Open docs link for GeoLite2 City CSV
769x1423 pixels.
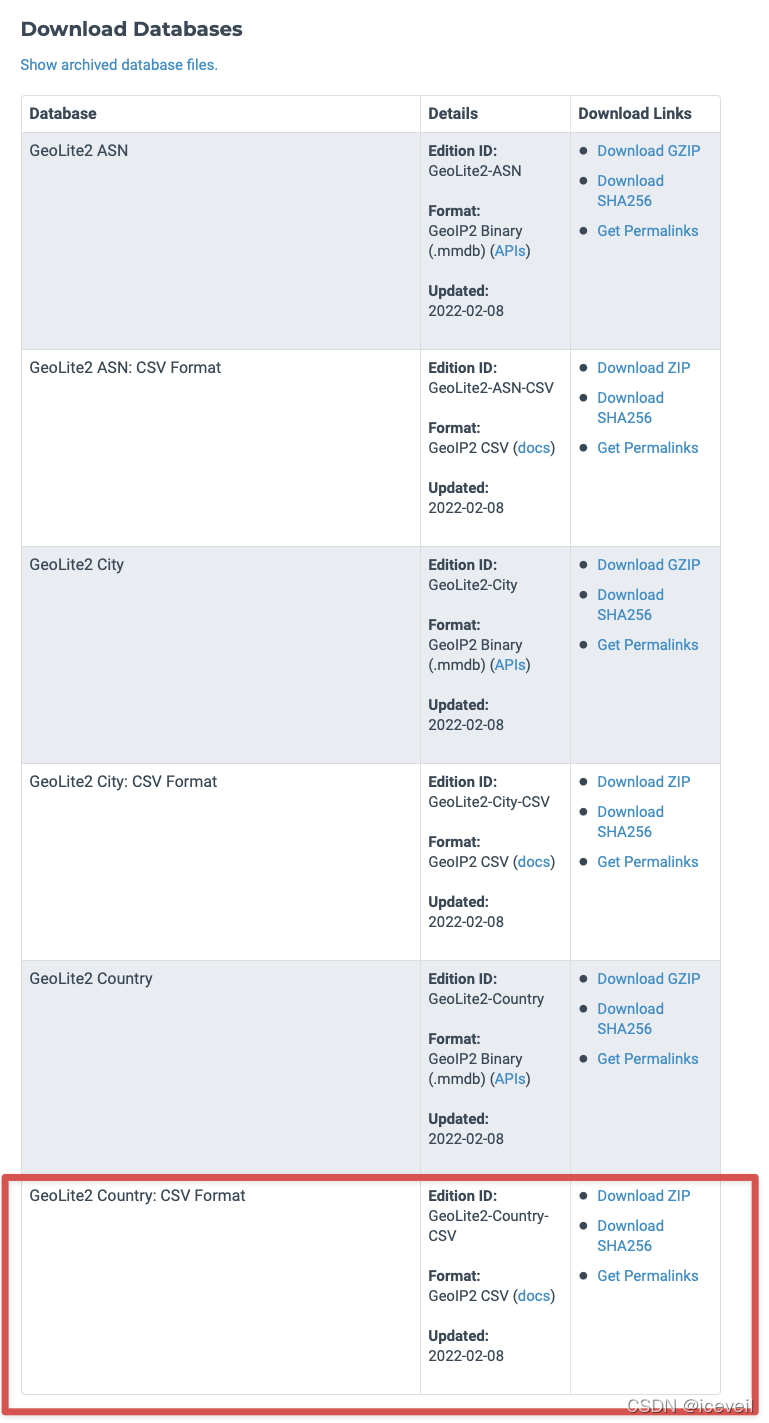(x=534, y=862)
